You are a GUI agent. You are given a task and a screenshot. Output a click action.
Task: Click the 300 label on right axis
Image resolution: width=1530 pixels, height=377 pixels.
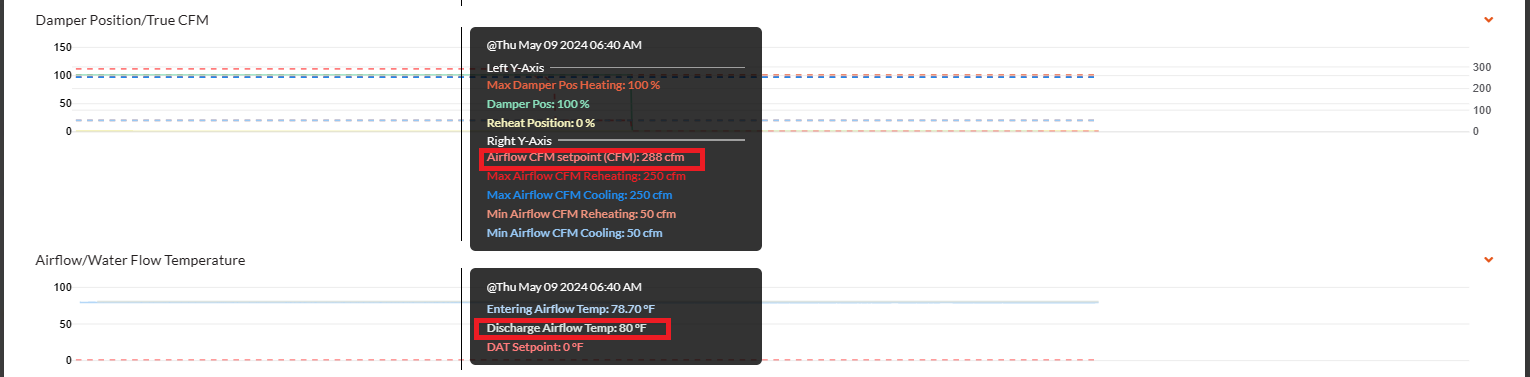click(x=1482, y=67)
